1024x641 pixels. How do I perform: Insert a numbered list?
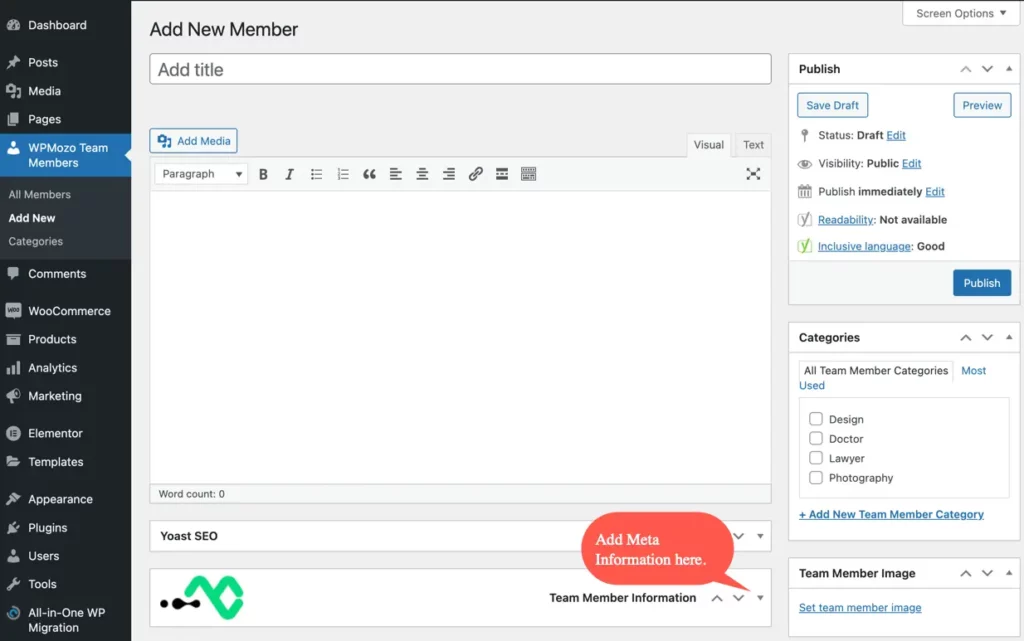pyautogui.click(x=343, y=174)
